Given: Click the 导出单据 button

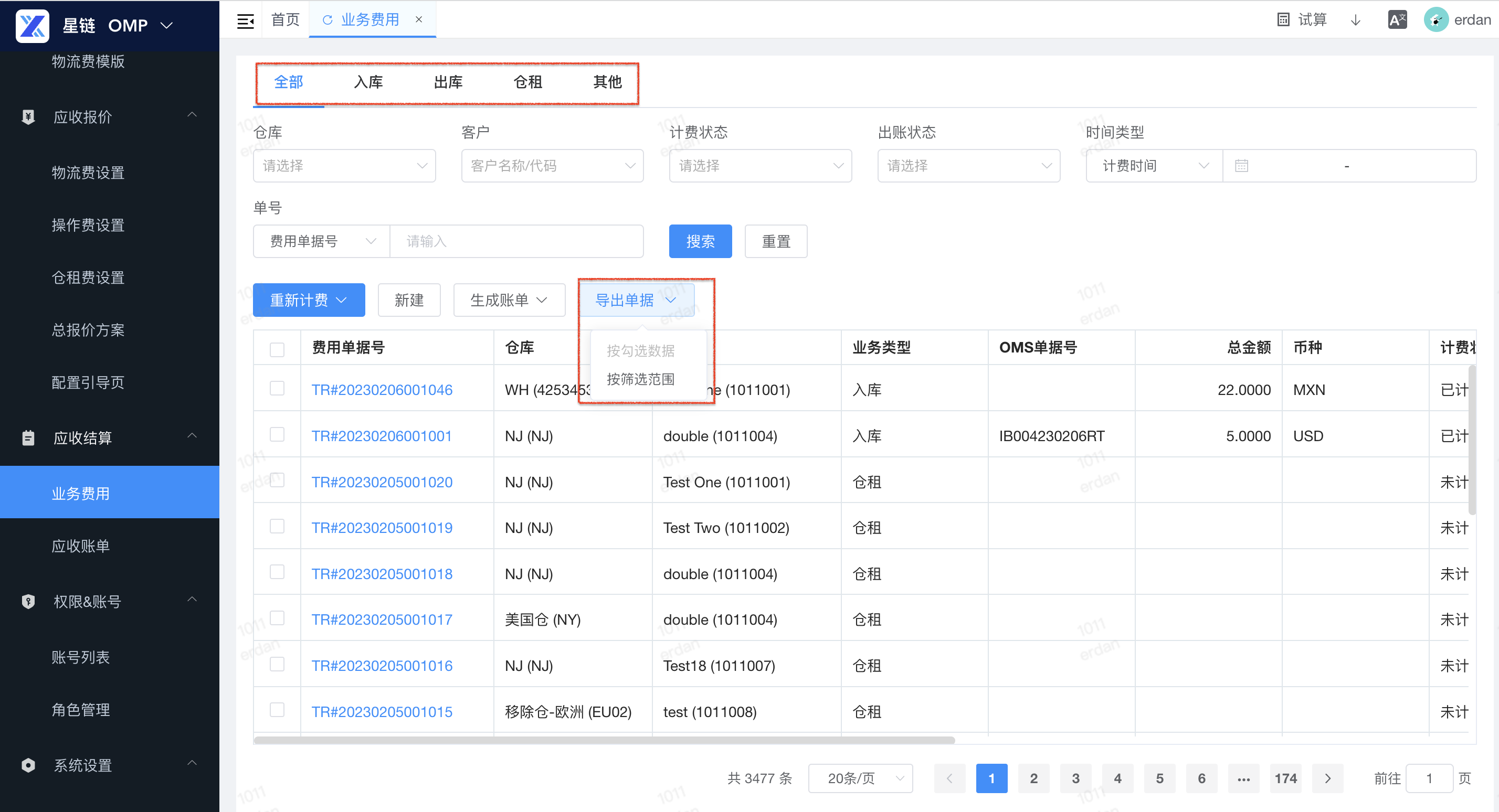Looking at the screenshot, I should pyautogui.click(x=636, y=300).
